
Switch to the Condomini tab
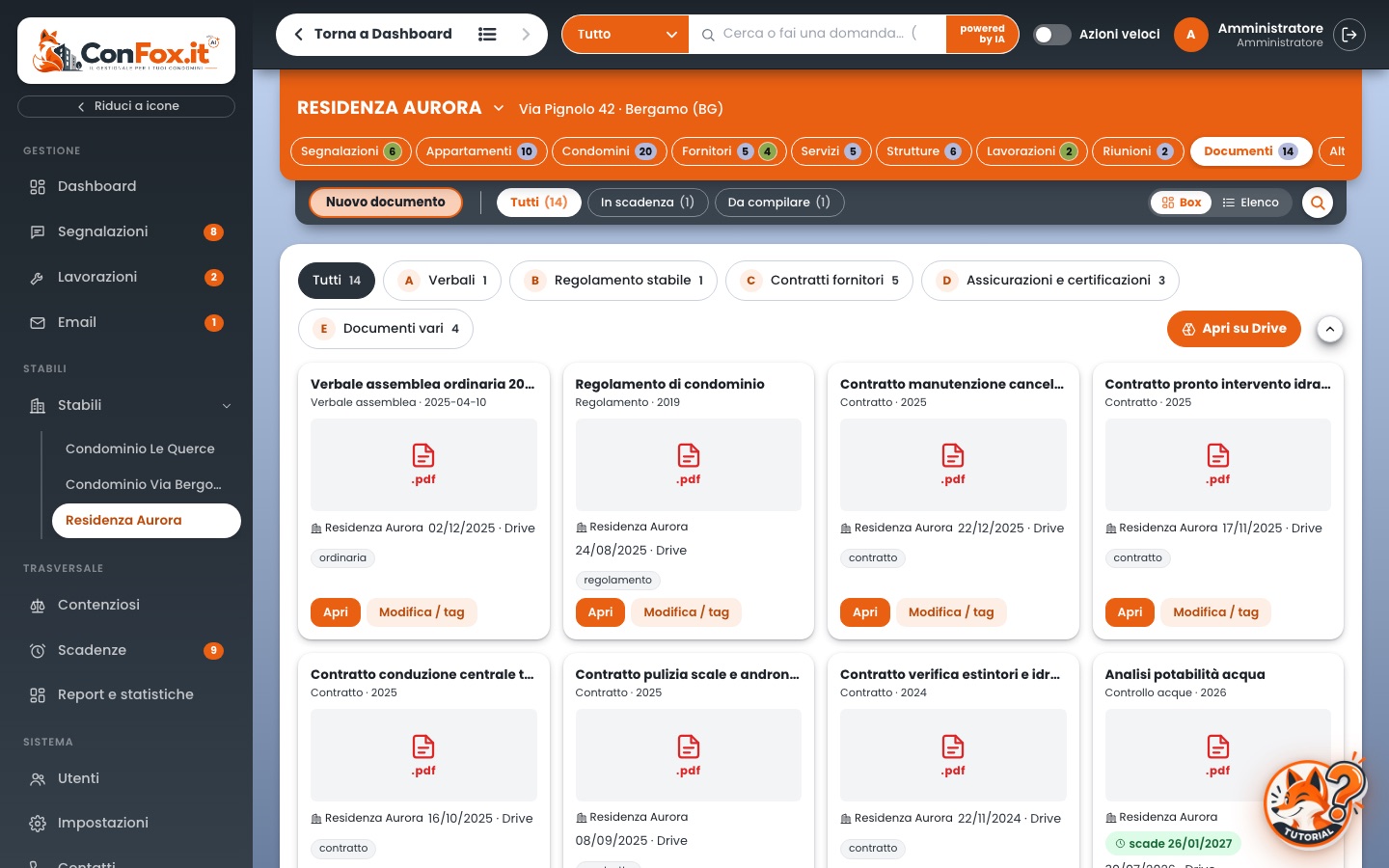(608, 151)
